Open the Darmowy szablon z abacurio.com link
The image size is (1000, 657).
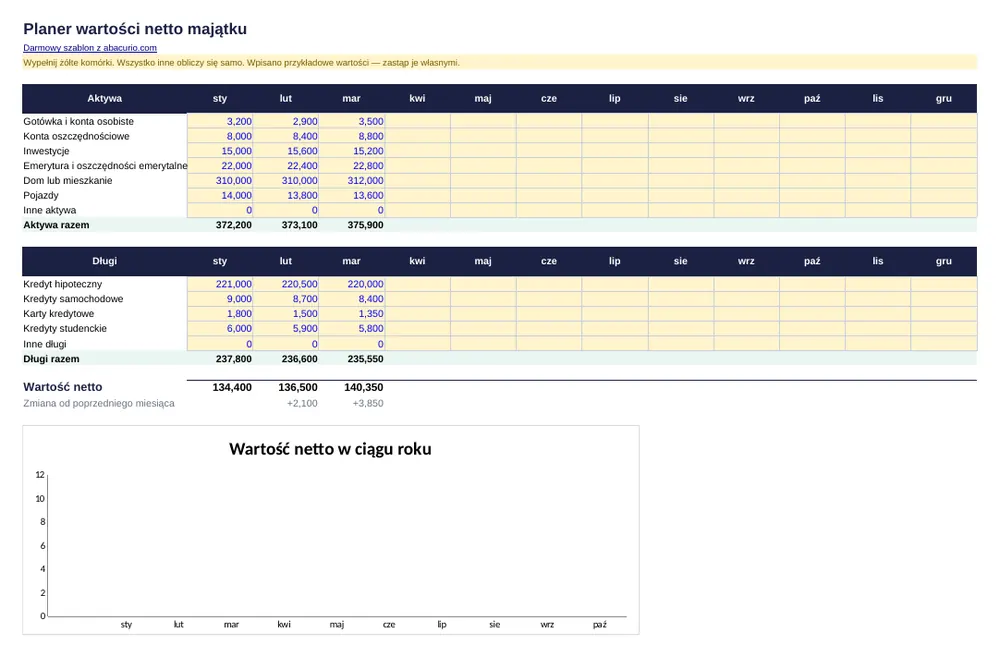pyautogui.click(x=90, y=48)
